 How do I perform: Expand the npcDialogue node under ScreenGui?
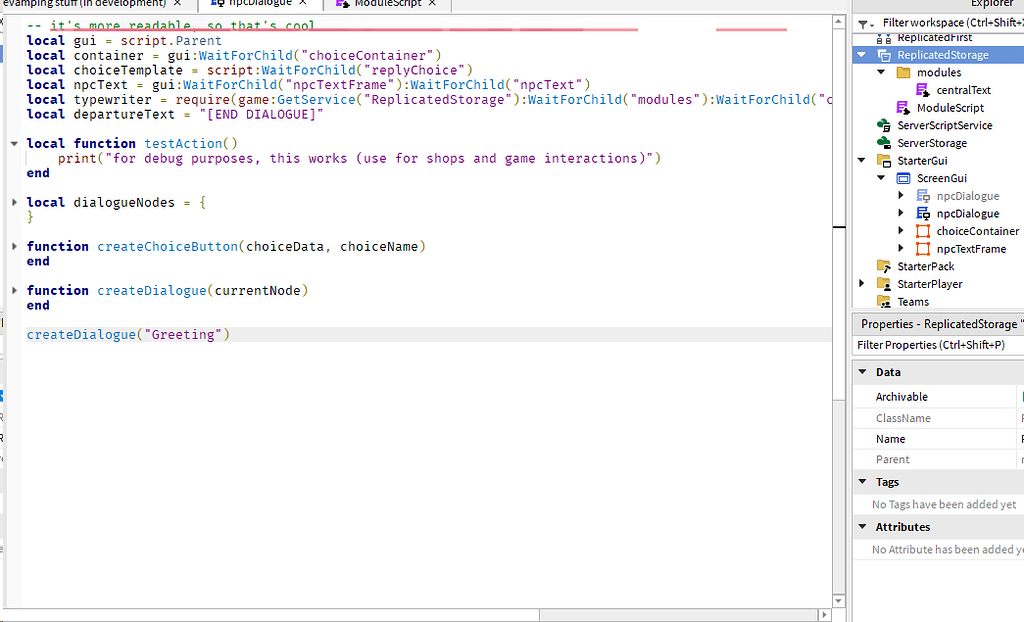tap(900, 196)
